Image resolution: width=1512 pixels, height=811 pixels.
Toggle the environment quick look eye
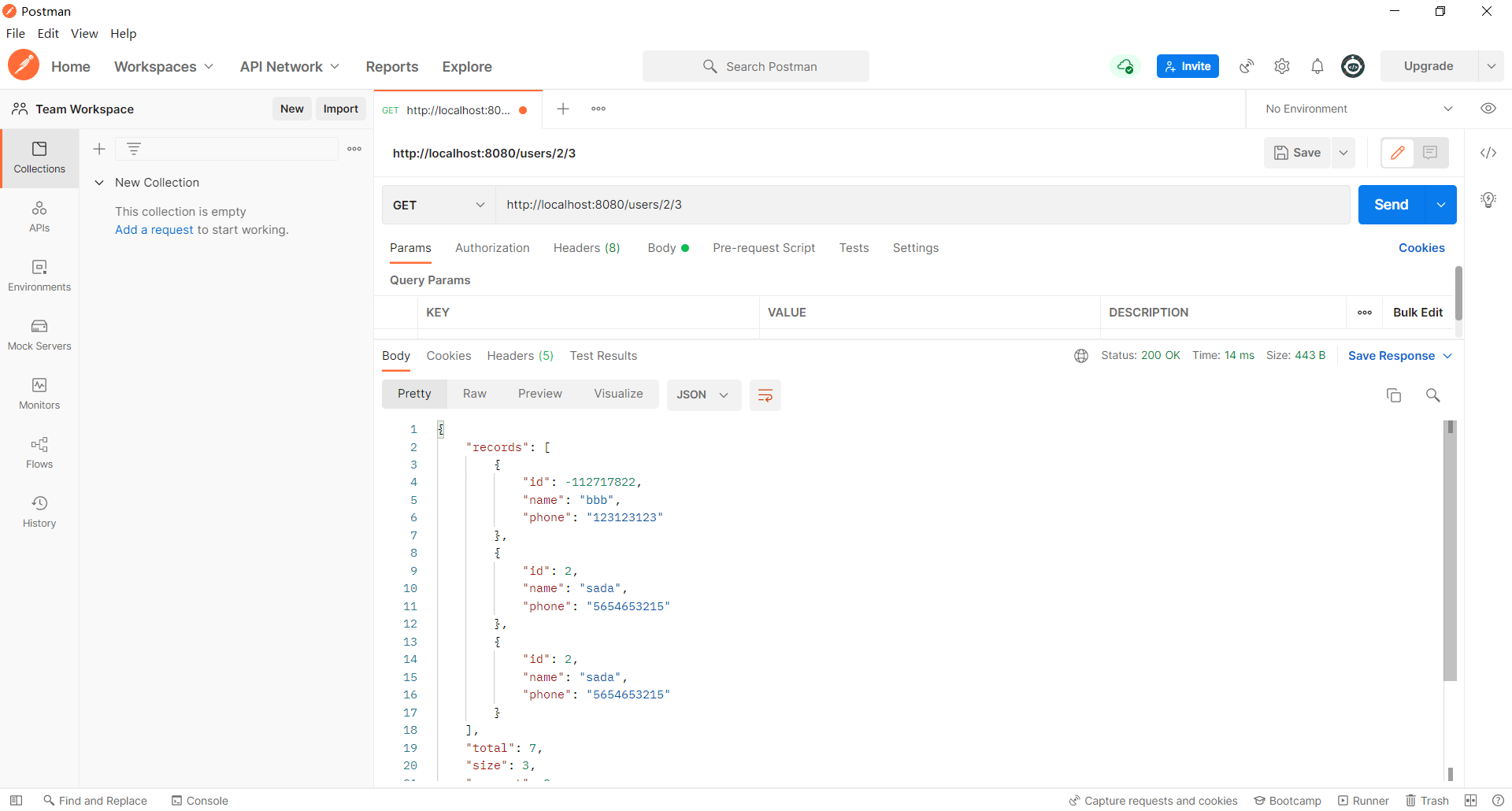[x=1488, y=109]
